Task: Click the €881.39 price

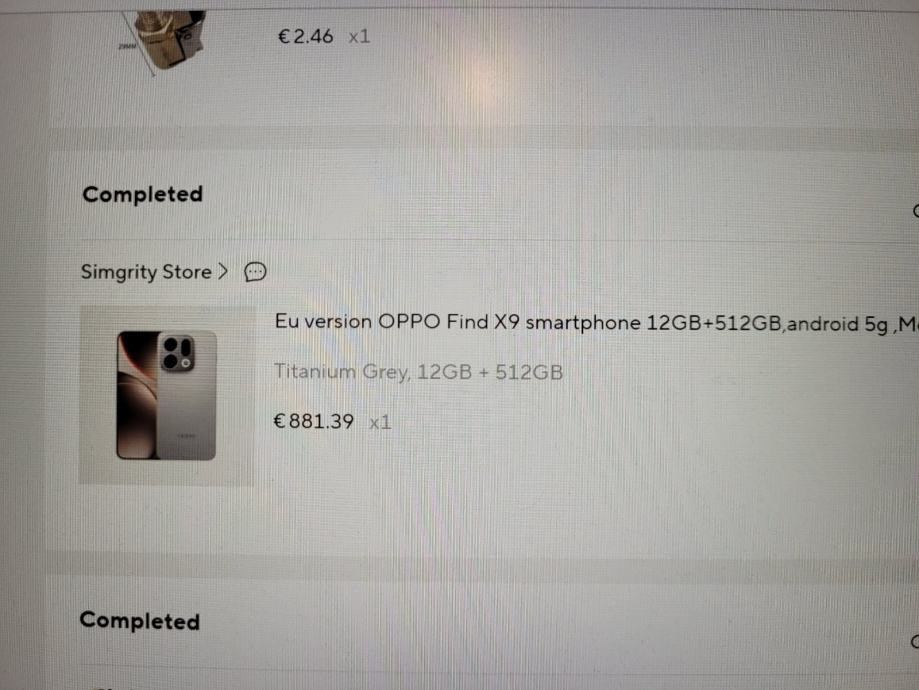Action: (x=314, y=422)
